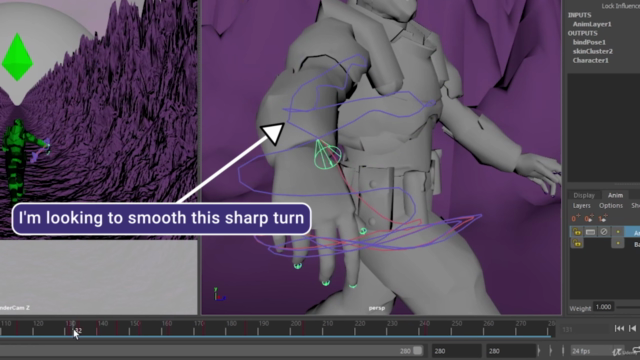Select the green diamond control in camera view
The width and height of the screenshot is (640, 360).
click(17, 57)
